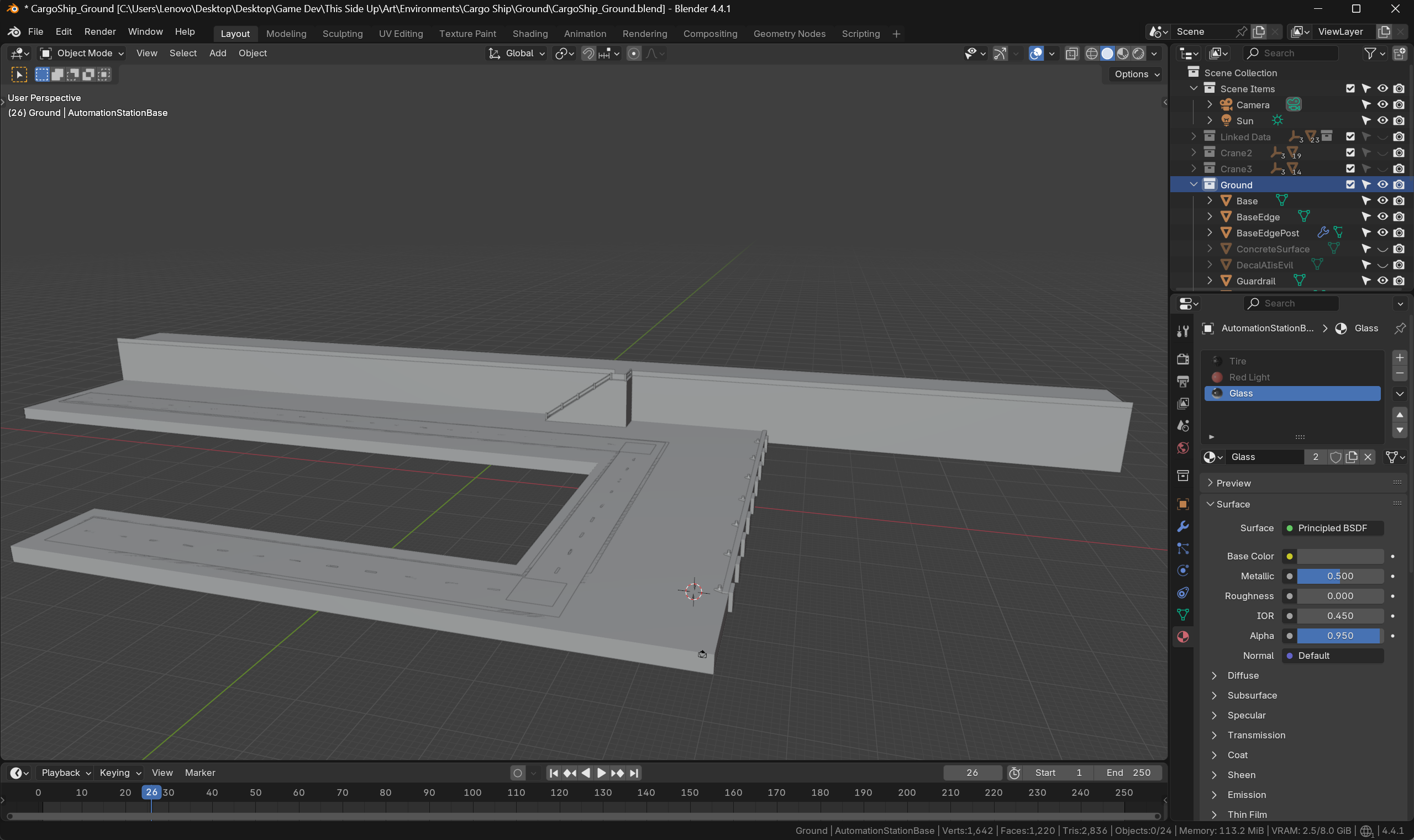
Task: Open the Material properties tab icon
Action: (x=1183, y=637)
